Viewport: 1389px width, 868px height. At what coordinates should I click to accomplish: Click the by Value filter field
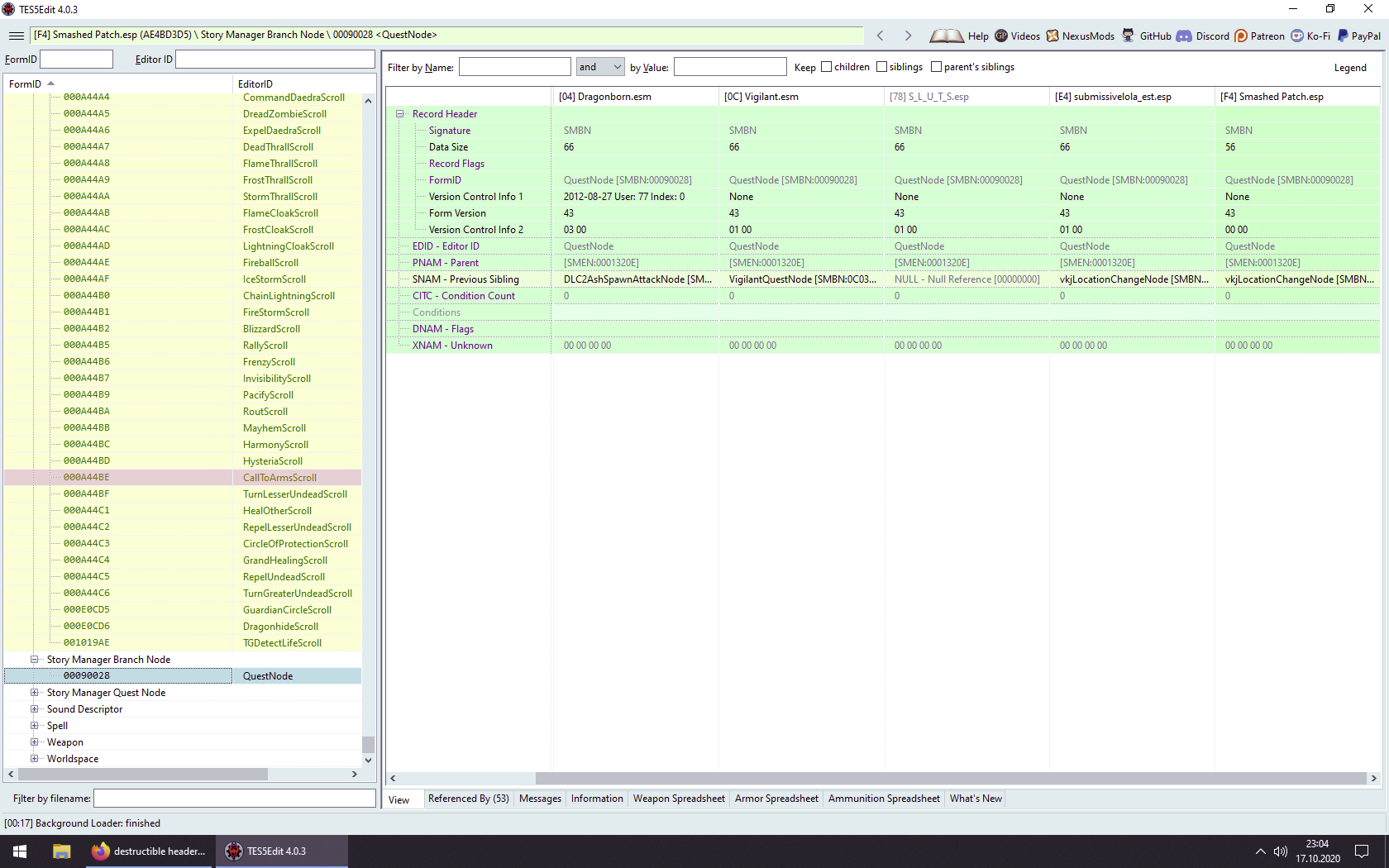[x=730, y=67]
